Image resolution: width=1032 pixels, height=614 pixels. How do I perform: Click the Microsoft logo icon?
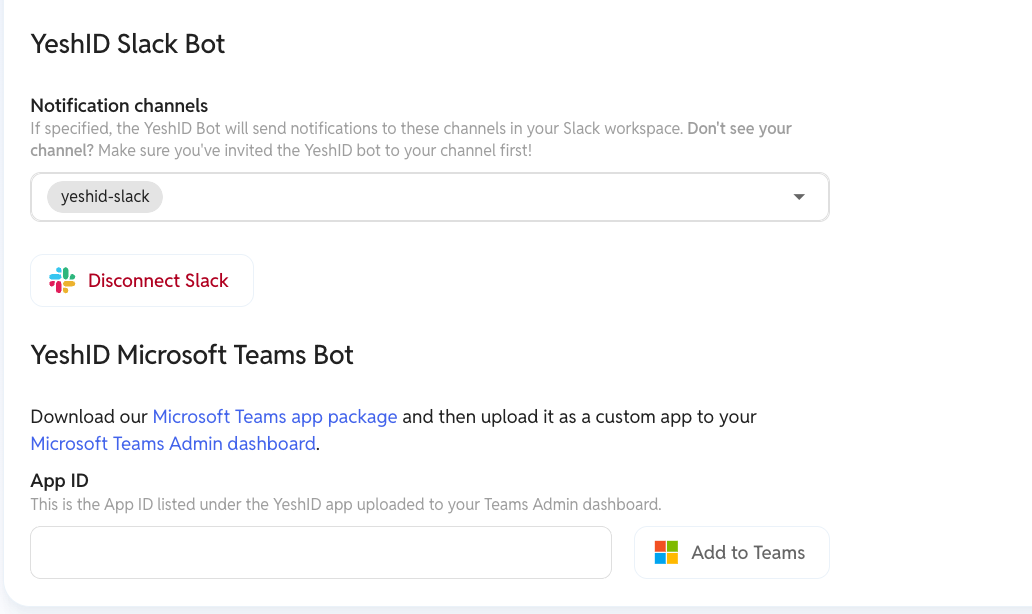point(666,553)
